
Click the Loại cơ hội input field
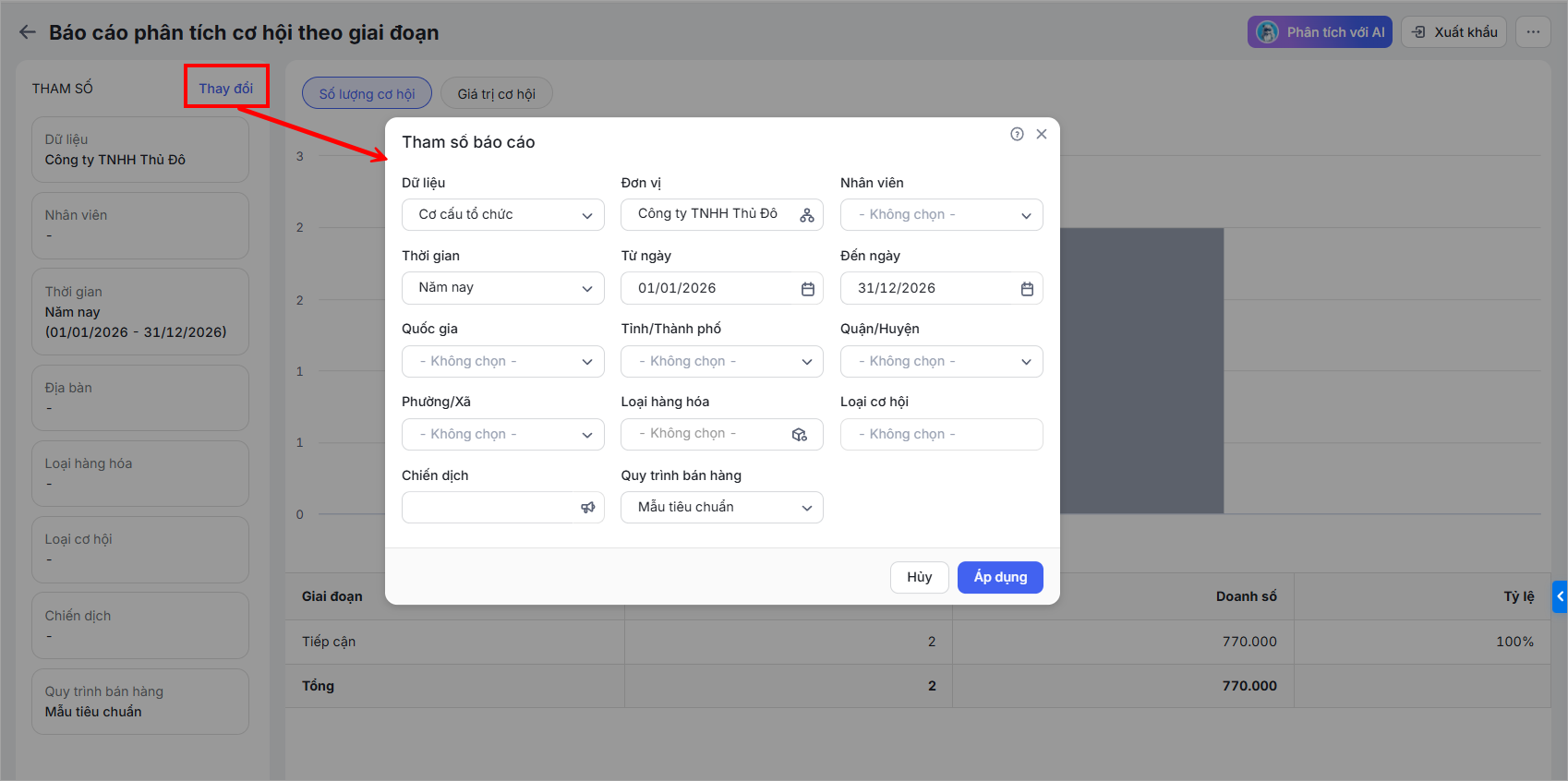coord(942,434)
